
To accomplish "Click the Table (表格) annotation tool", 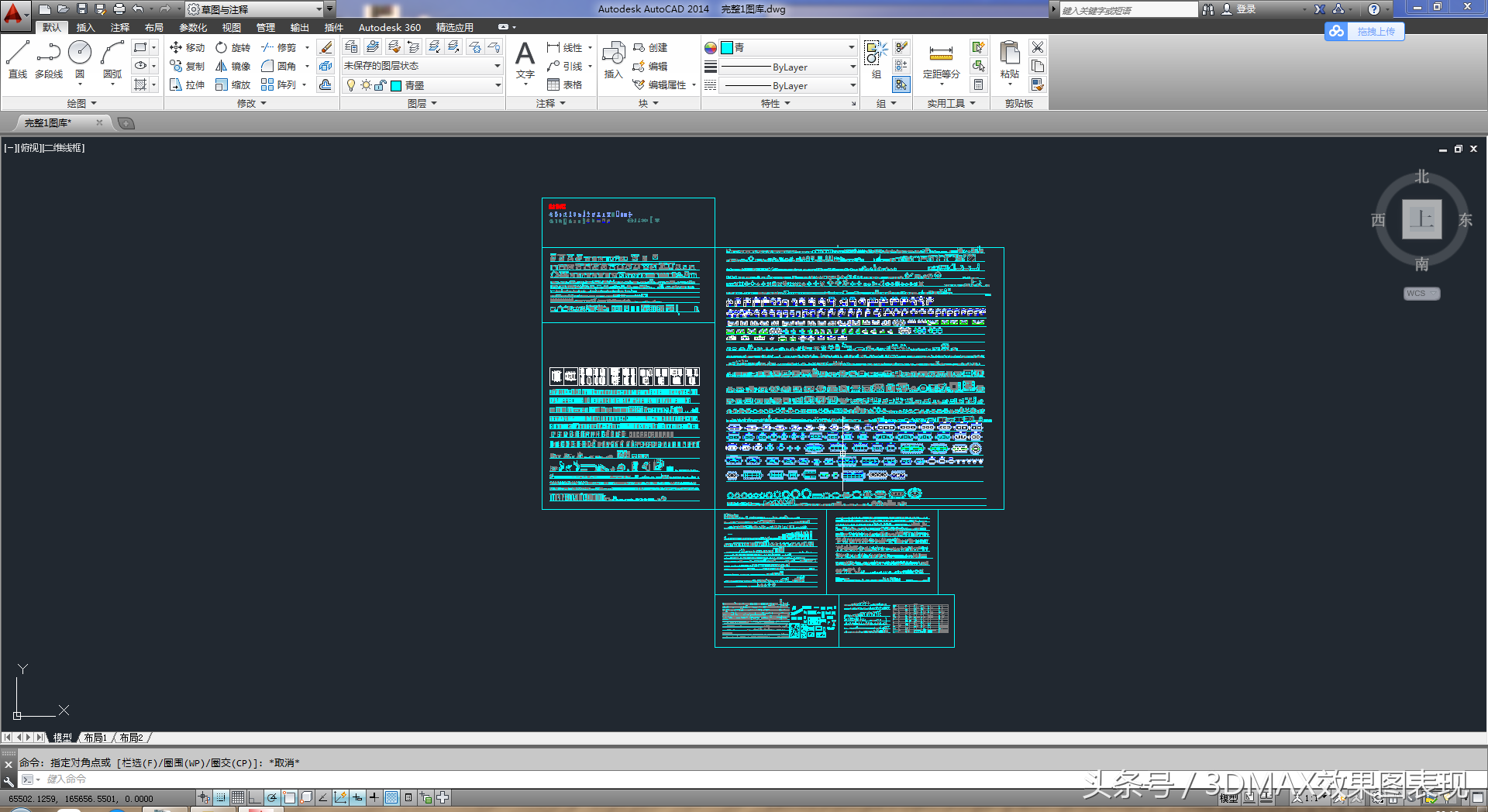I will click(564, 84).
